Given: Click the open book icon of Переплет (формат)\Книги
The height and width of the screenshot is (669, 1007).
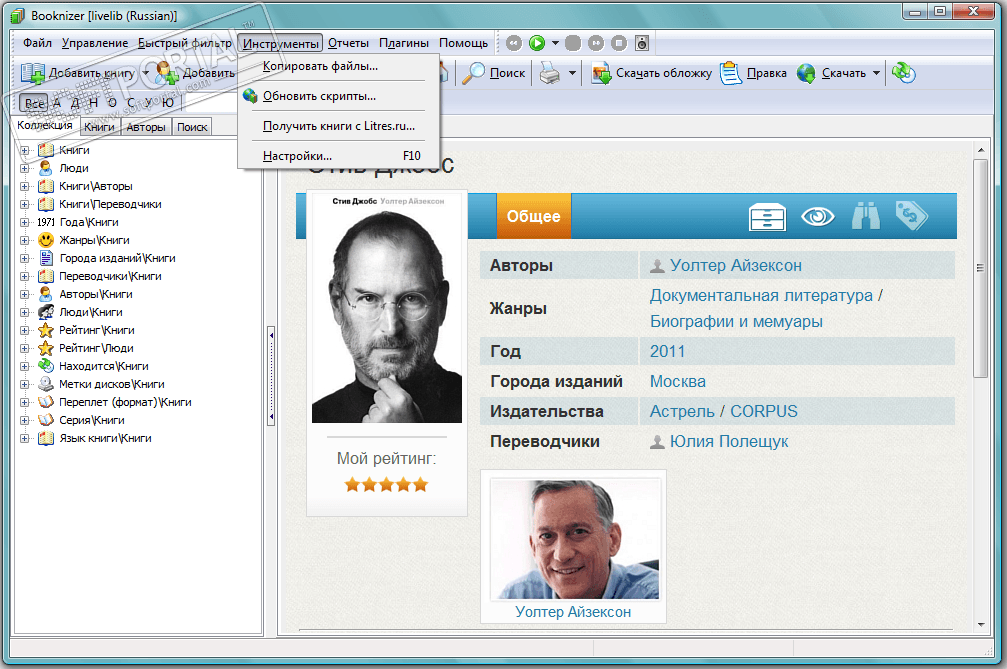Looking at the screenshot, I should click(x=46, y=402).
